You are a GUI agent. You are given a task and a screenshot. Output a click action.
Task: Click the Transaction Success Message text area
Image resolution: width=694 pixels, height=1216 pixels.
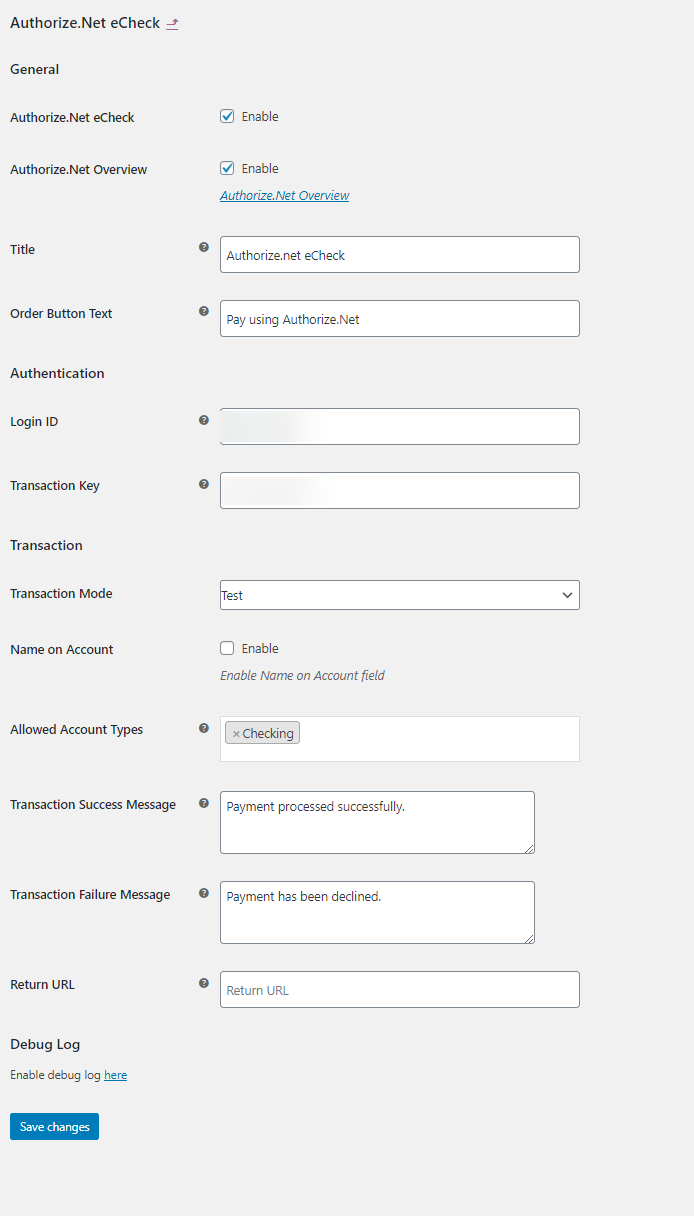pyautogui.click(x=376, y=822)
